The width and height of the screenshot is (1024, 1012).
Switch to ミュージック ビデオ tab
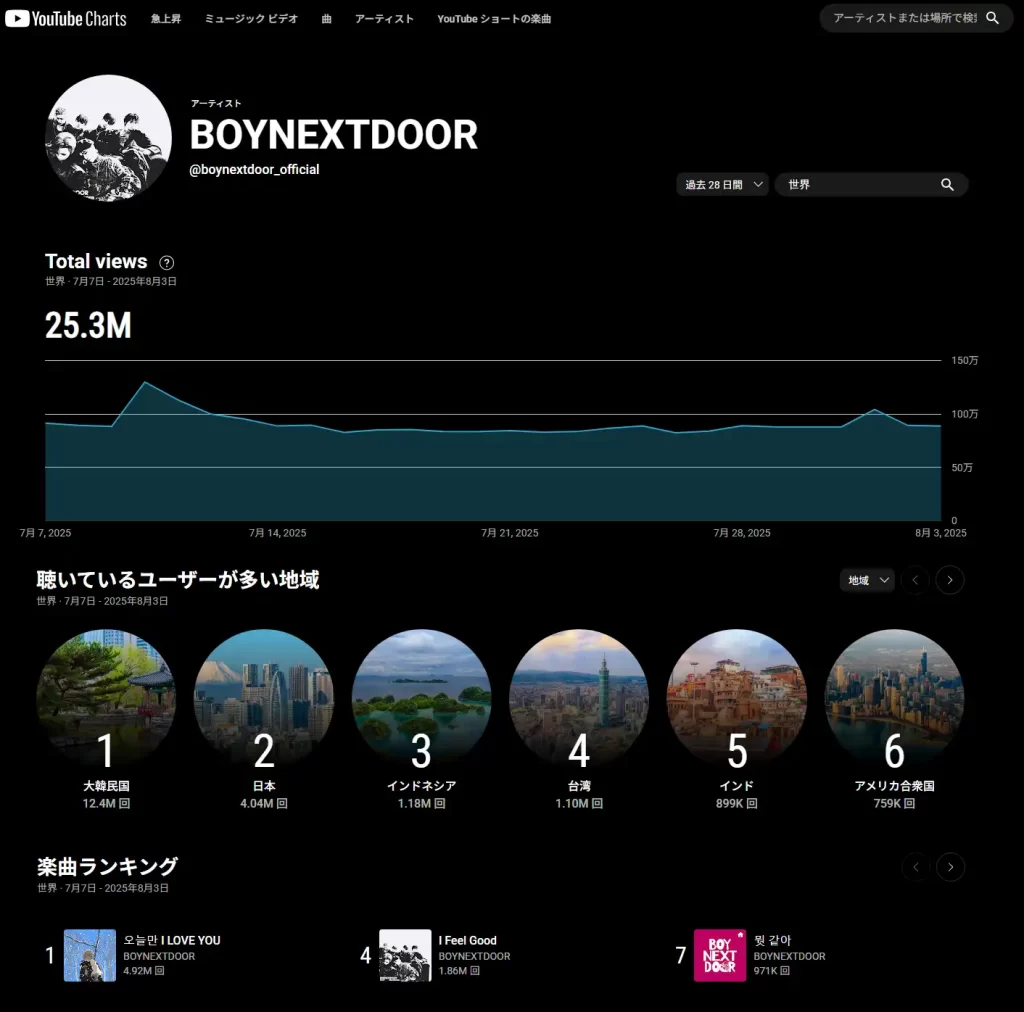click(251, 19)
